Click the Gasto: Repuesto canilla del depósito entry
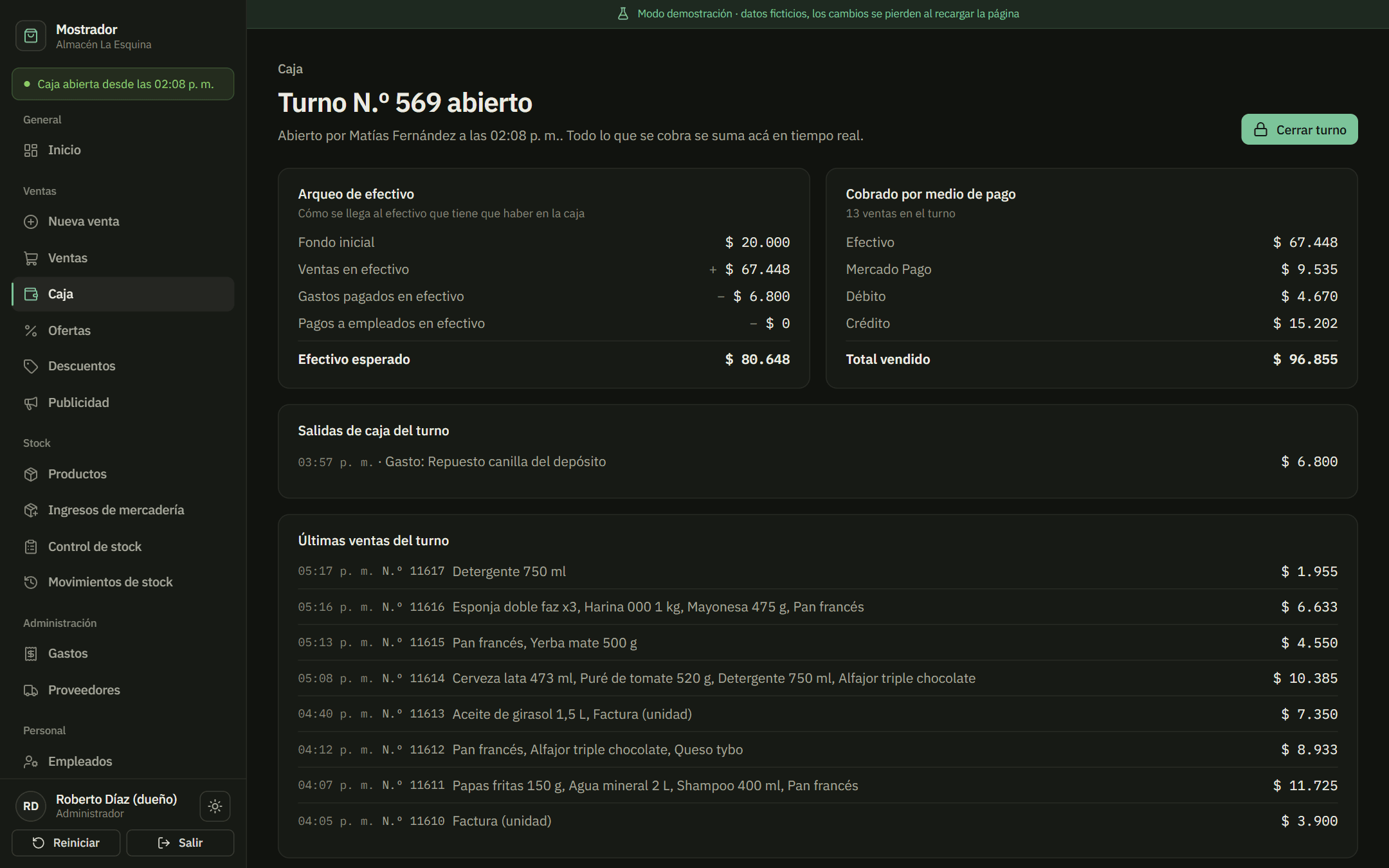Viewport: 1389px width, 868px height. tap(817, 462)
